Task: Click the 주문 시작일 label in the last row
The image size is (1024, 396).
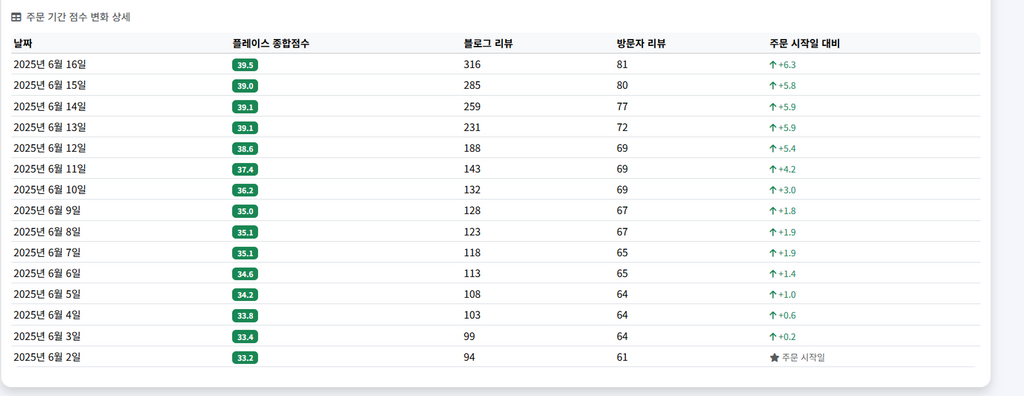Action: coord(803,358)
